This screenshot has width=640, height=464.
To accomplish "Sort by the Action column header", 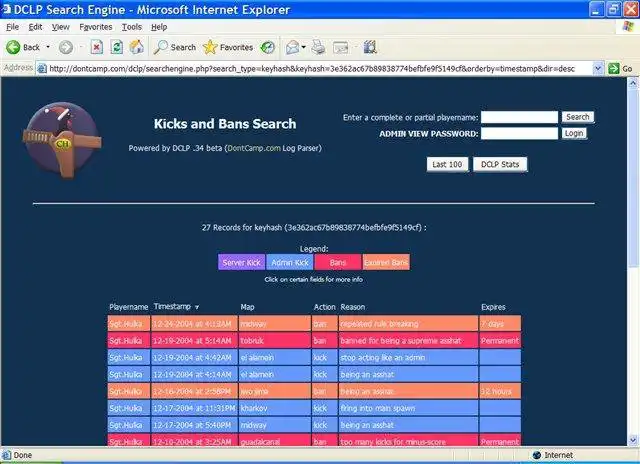I will [324, 307].
